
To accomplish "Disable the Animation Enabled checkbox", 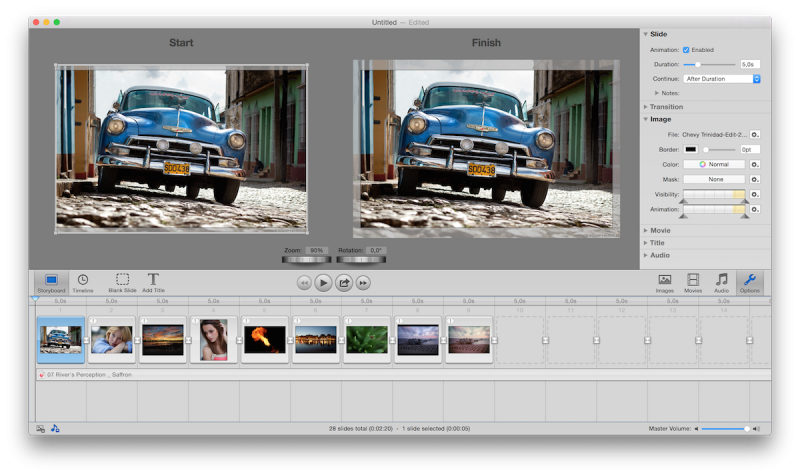I will [x=685, y=49].
